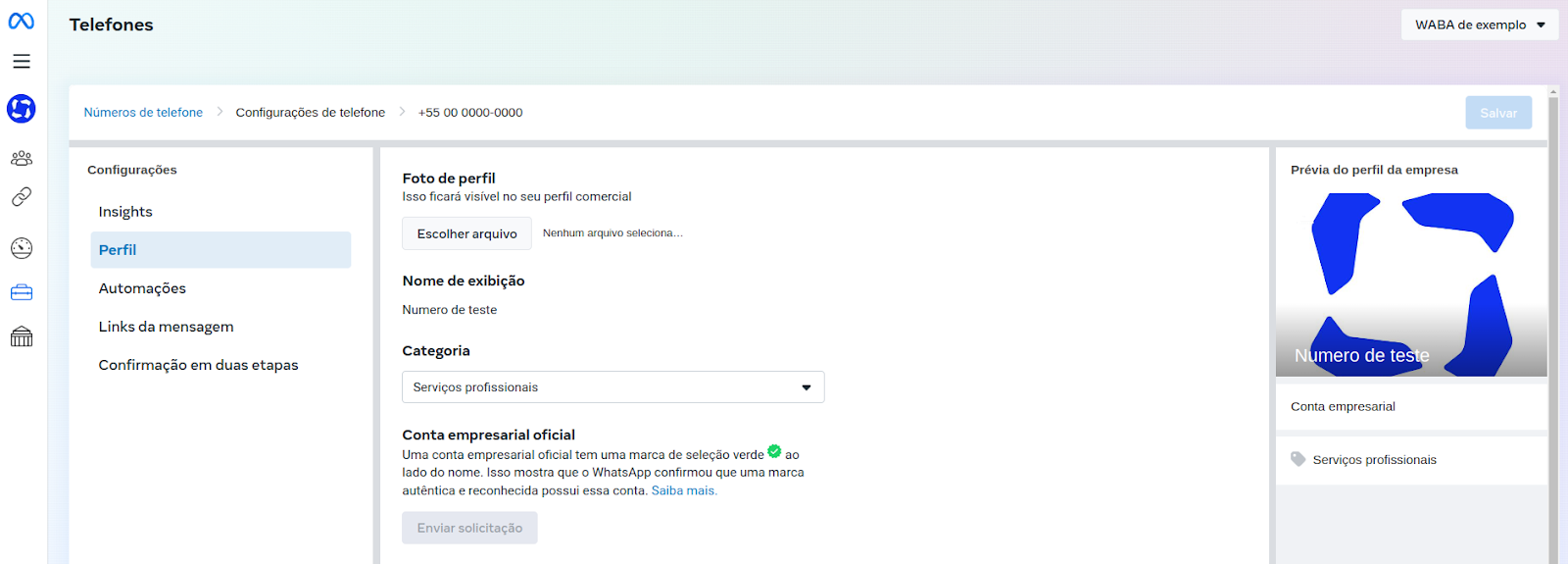Screen dimensions: 1568x564
Task: Expand the WABA de exemplo dropdown
Action: coord(1480,25)
